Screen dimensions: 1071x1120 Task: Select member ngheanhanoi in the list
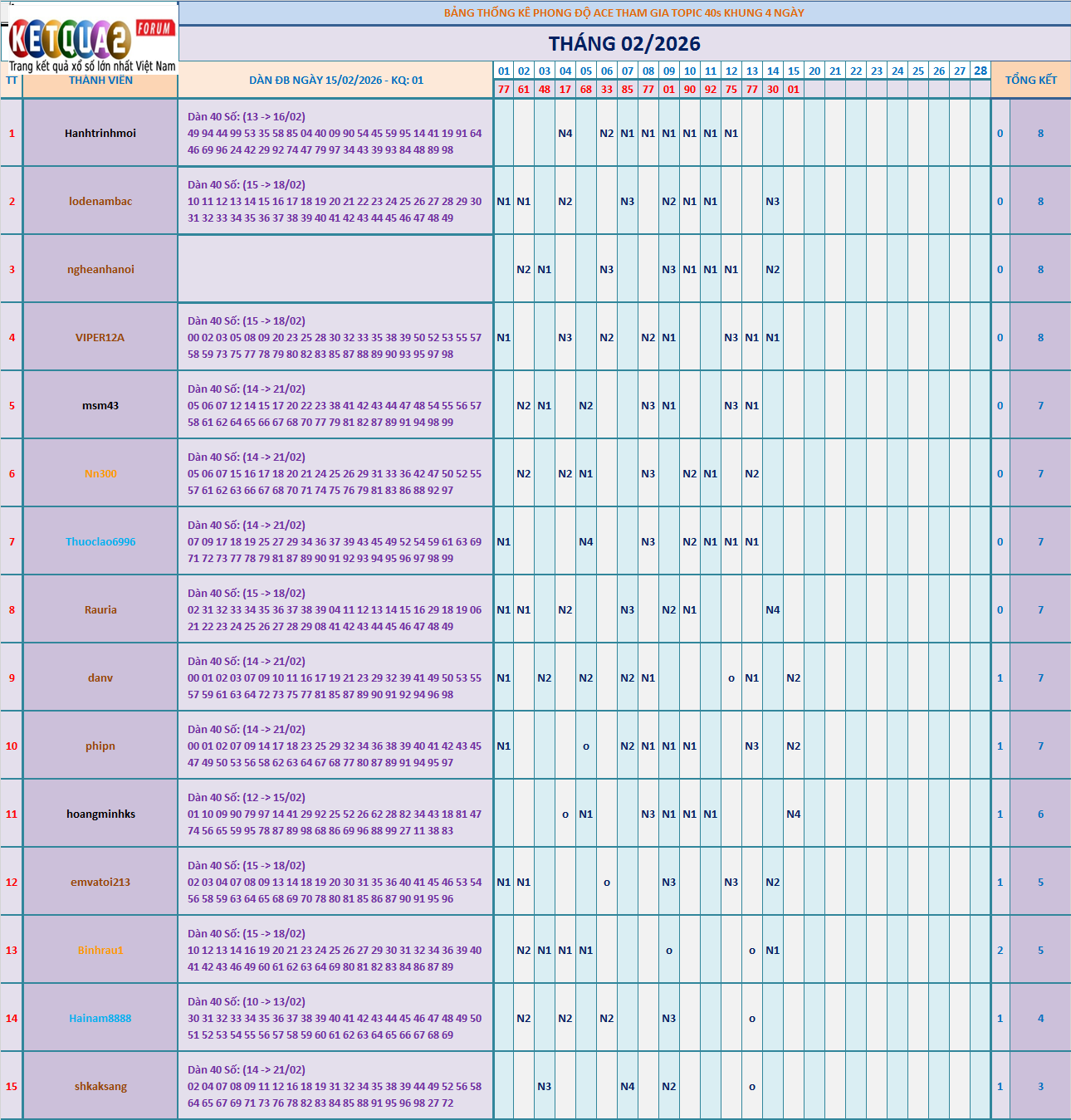(x=100, y=270)
